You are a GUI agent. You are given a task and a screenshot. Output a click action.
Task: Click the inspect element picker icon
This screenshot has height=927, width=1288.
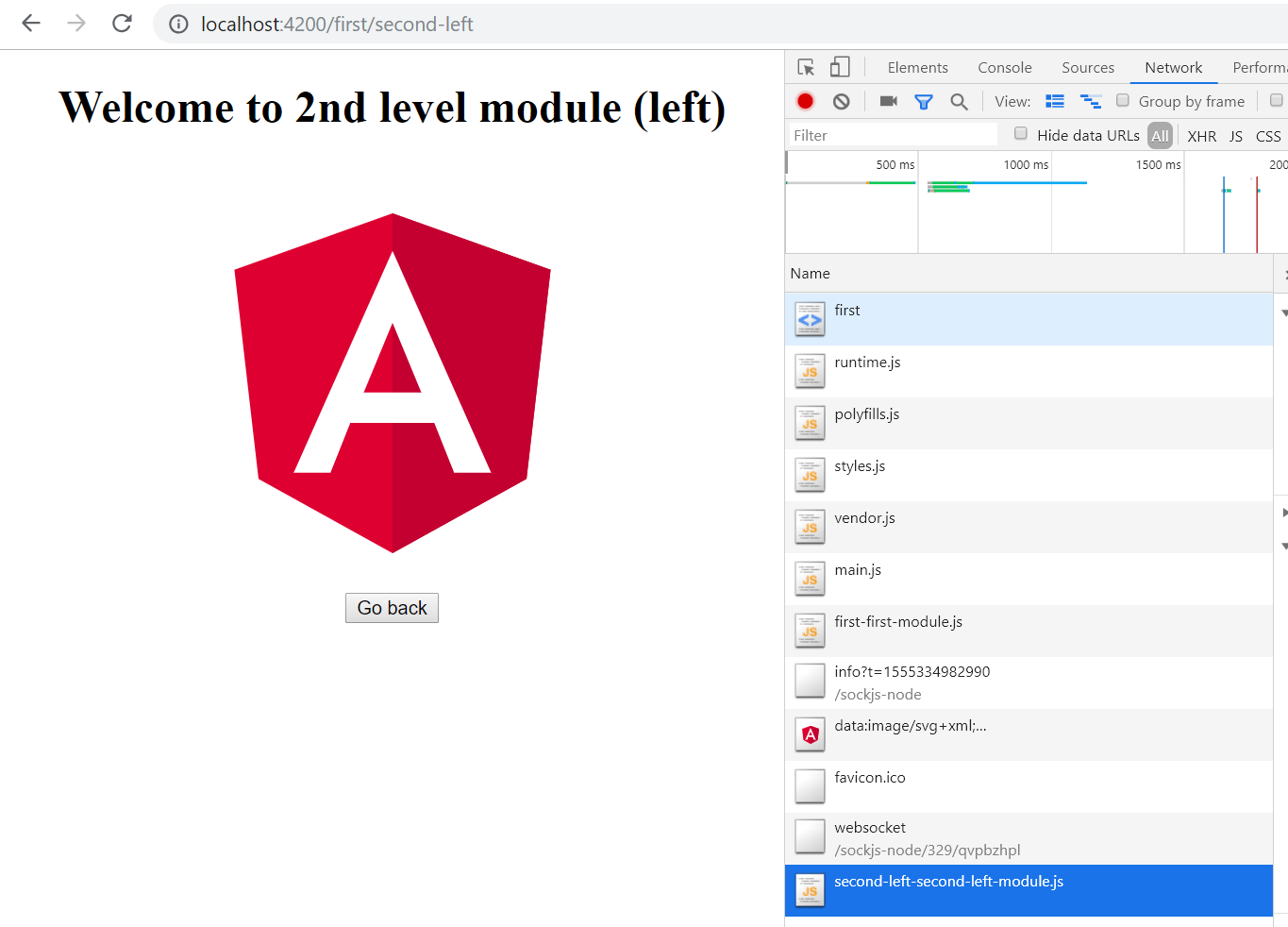[806, 67]
